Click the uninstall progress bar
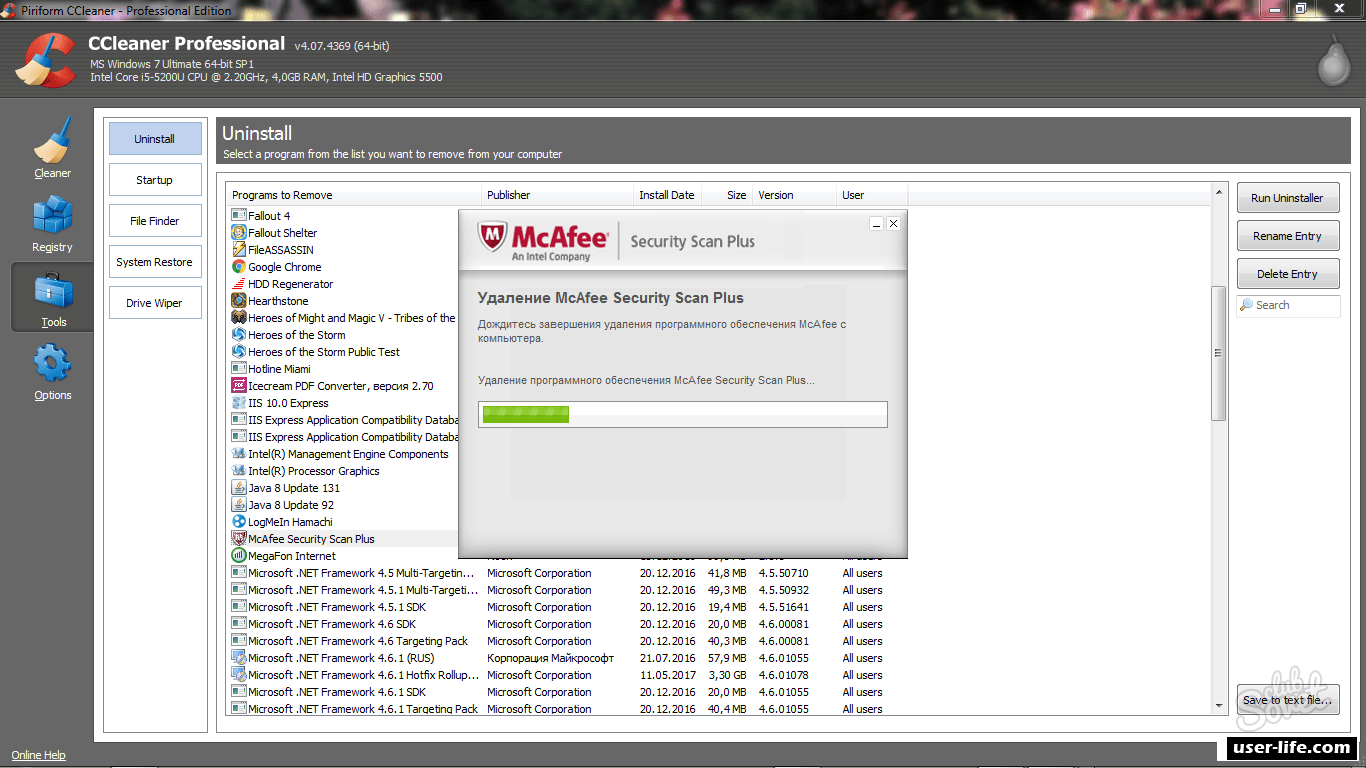The image size is (1366, 768). [x=683, y=414]
